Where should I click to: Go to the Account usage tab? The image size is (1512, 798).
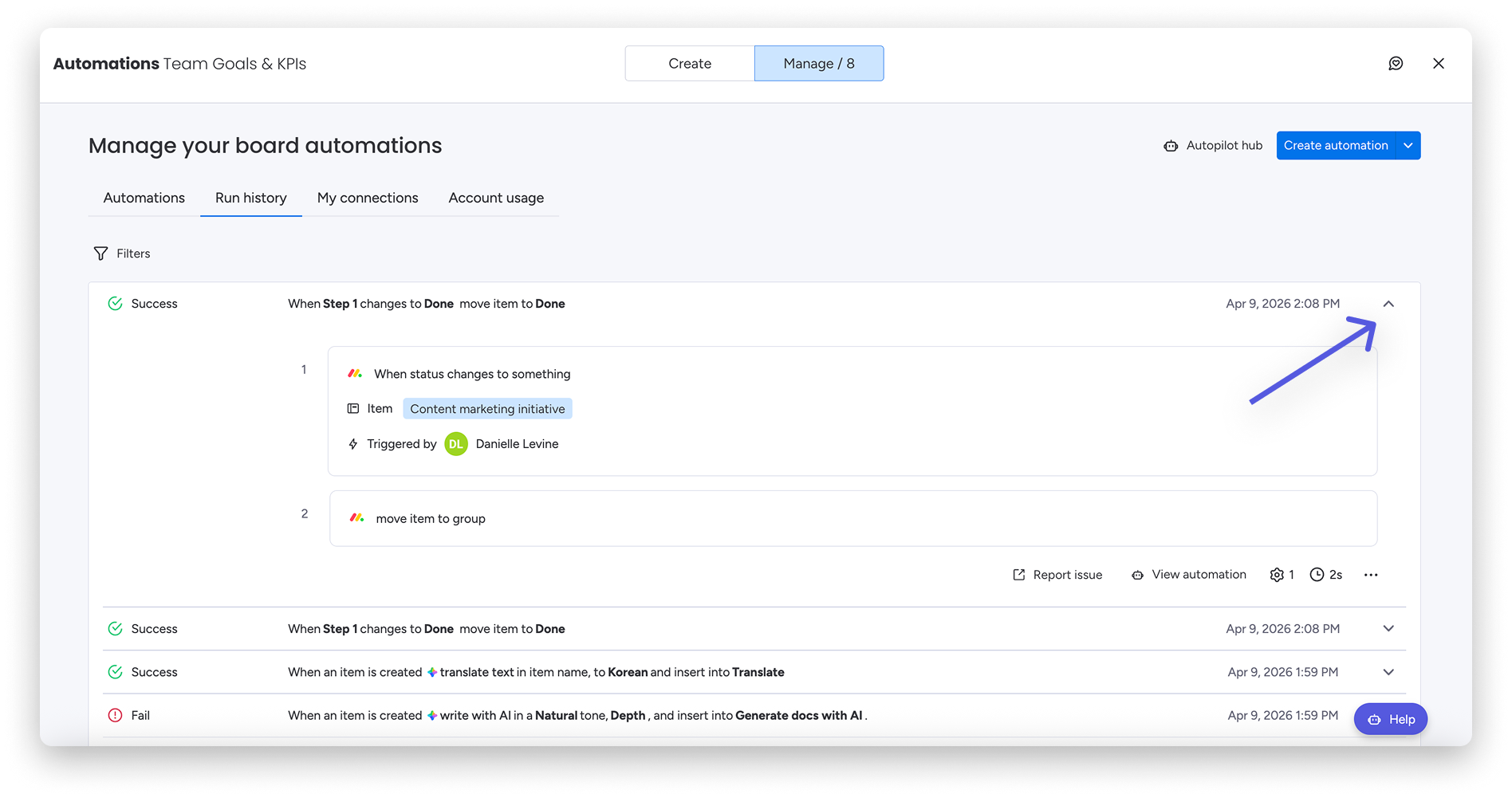tap(496, 198)
